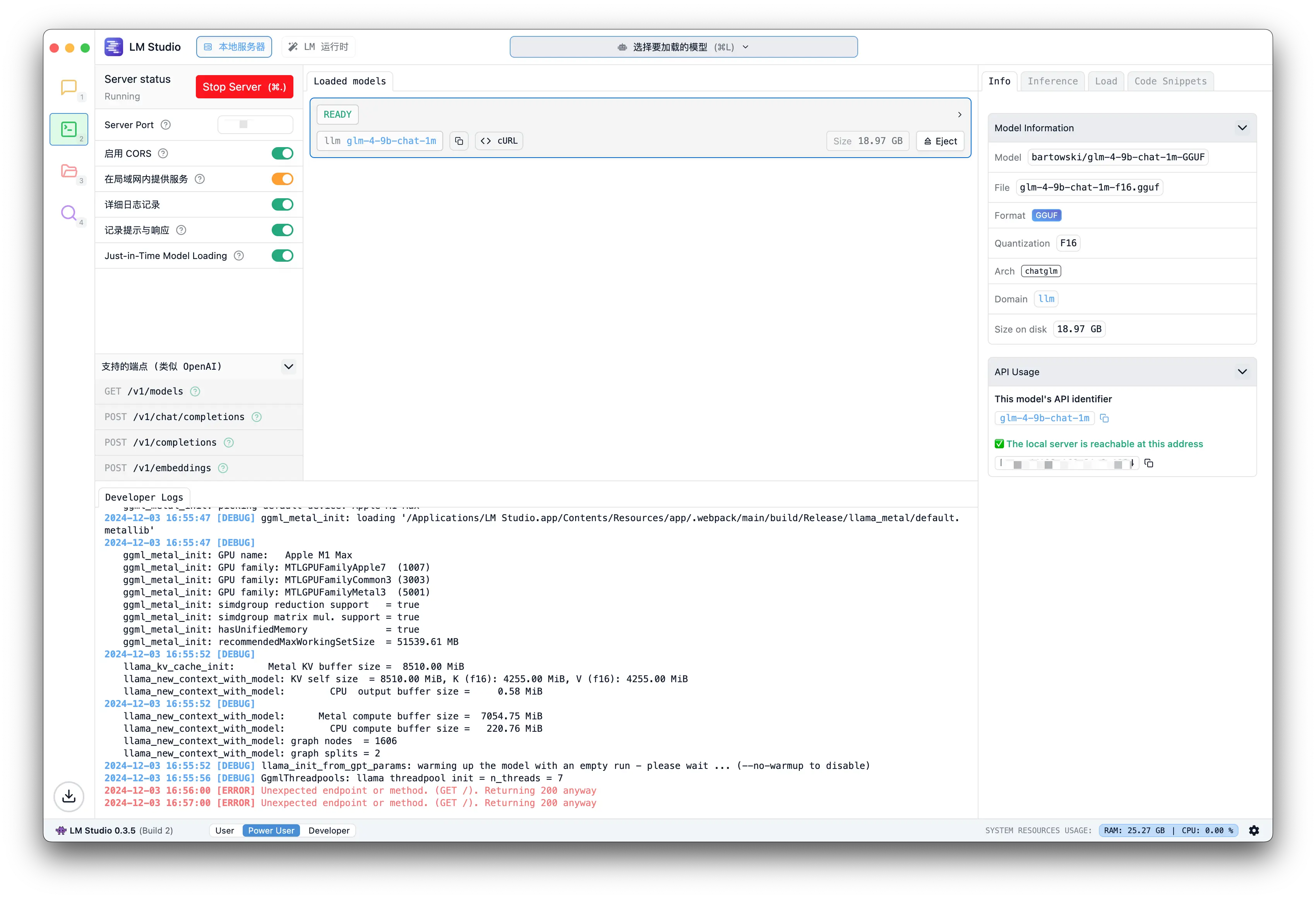Disable 在局域网内提供服务 switch

[x=282, y=179]
